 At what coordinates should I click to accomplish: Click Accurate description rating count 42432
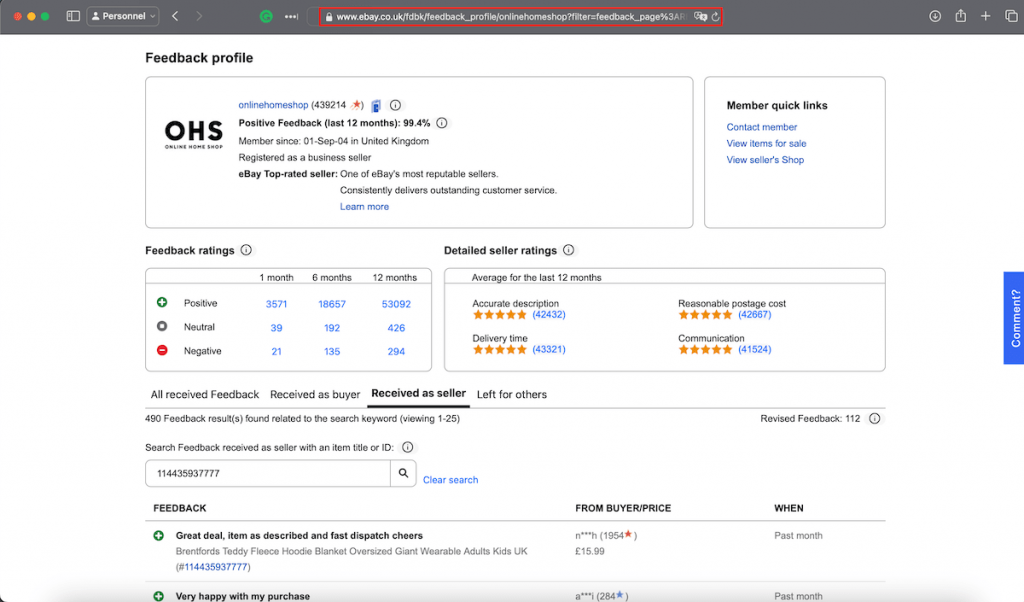coord(549,315)
